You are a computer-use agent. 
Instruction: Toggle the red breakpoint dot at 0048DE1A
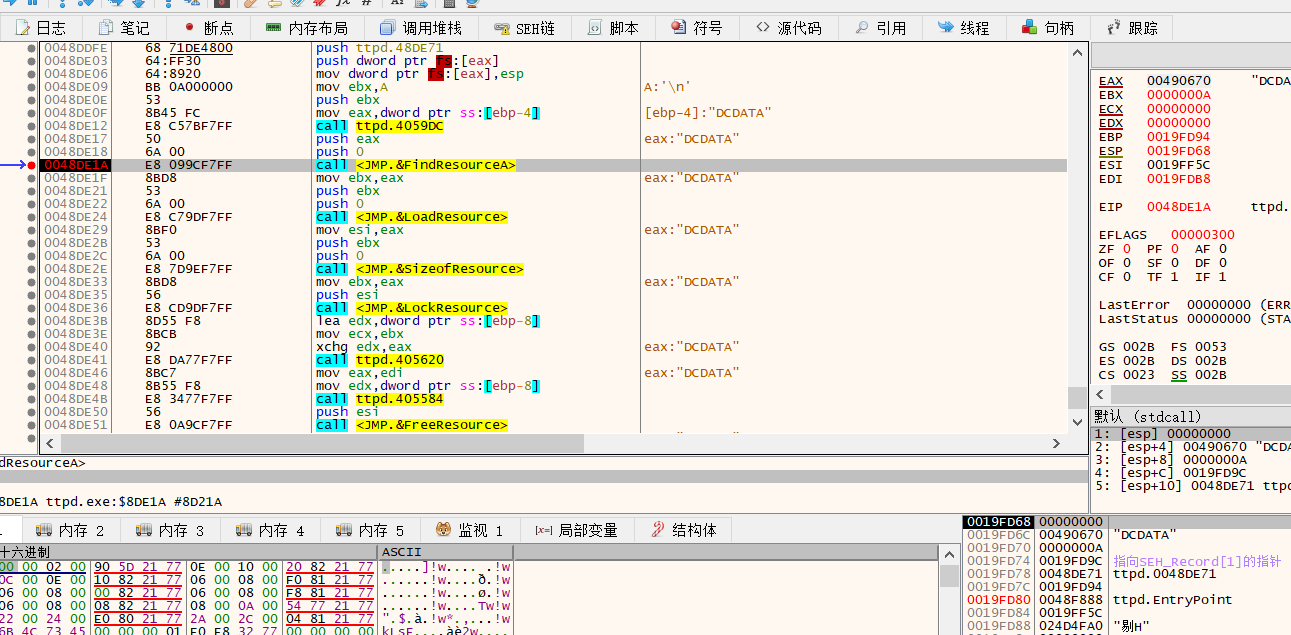coord(33,165)
